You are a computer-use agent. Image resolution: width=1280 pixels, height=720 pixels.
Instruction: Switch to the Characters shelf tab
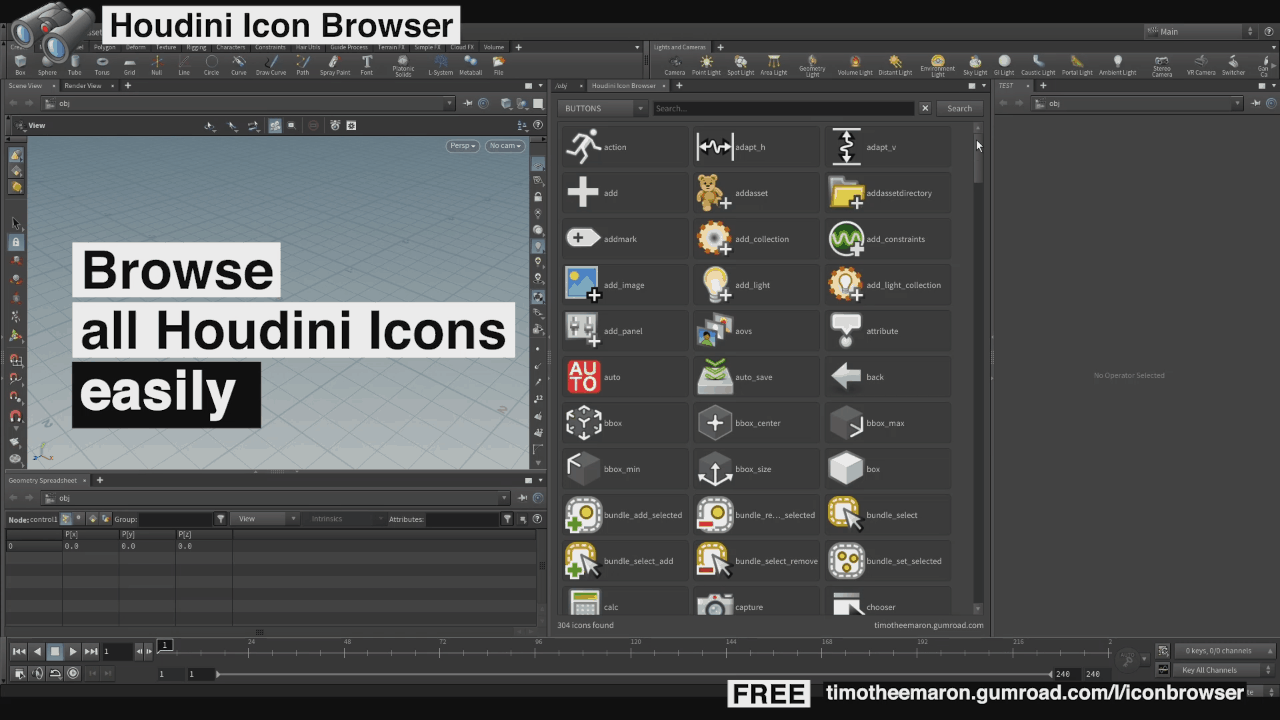tap(231, 47)
